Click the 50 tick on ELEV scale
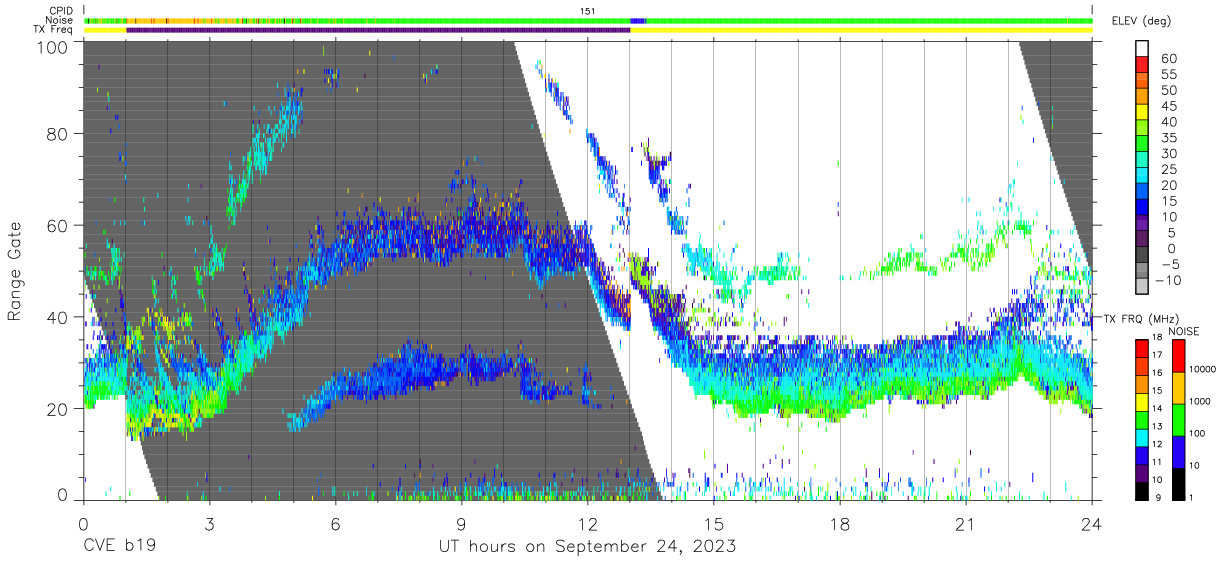 (x=1167, y=91)
